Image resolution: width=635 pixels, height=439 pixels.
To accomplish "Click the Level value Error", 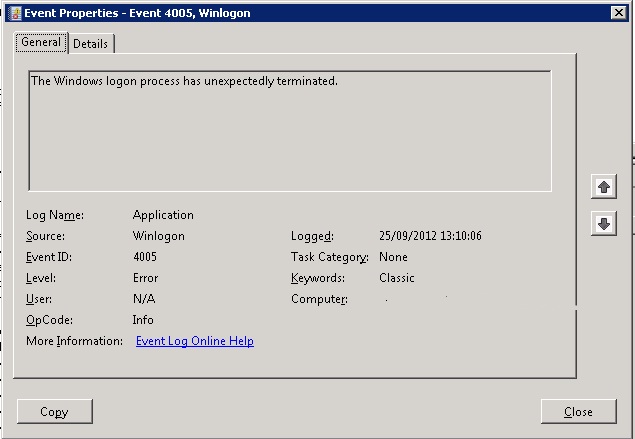I will point(145,278).
